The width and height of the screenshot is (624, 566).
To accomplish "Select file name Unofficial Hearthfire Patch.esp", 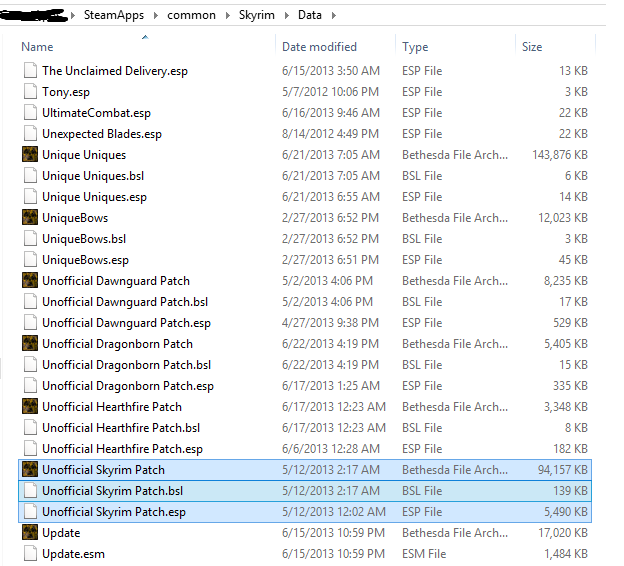I will tap(123, 449).
